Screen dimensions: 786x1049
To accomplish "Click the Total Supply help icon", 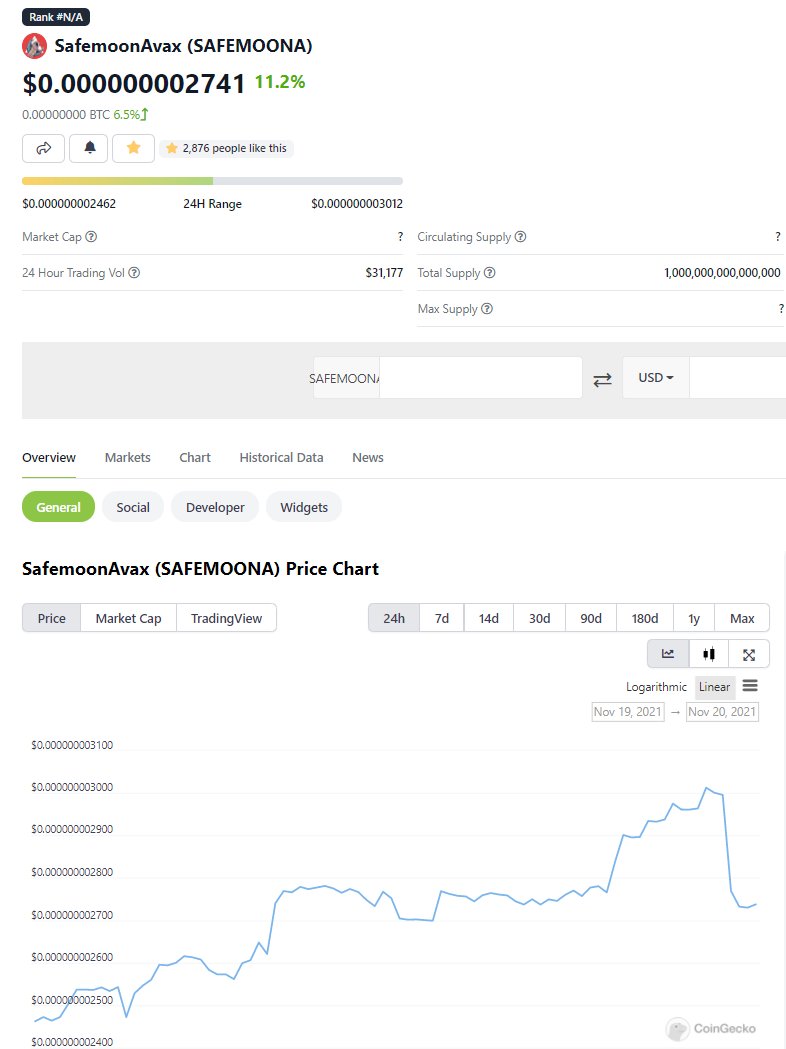I will click(x=490, y=273).
